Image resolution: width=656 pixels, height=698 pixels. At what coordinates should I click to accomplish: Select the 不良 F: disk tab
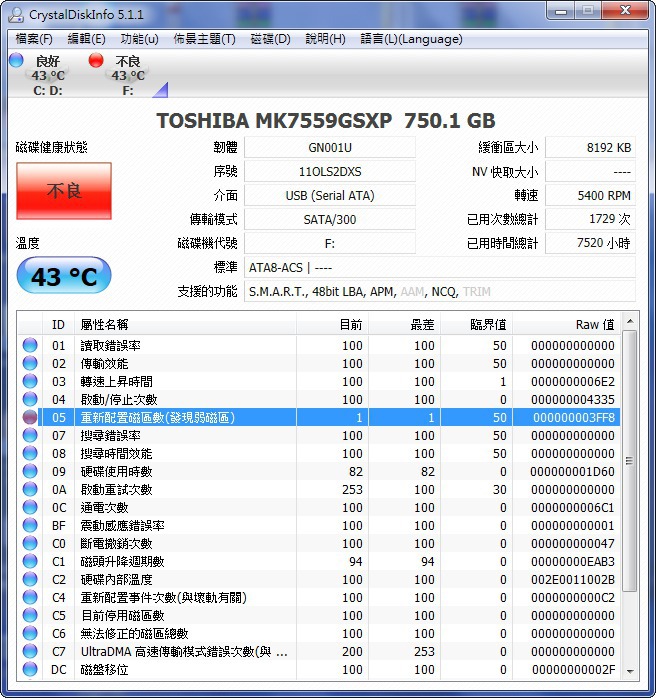[128, 75]
